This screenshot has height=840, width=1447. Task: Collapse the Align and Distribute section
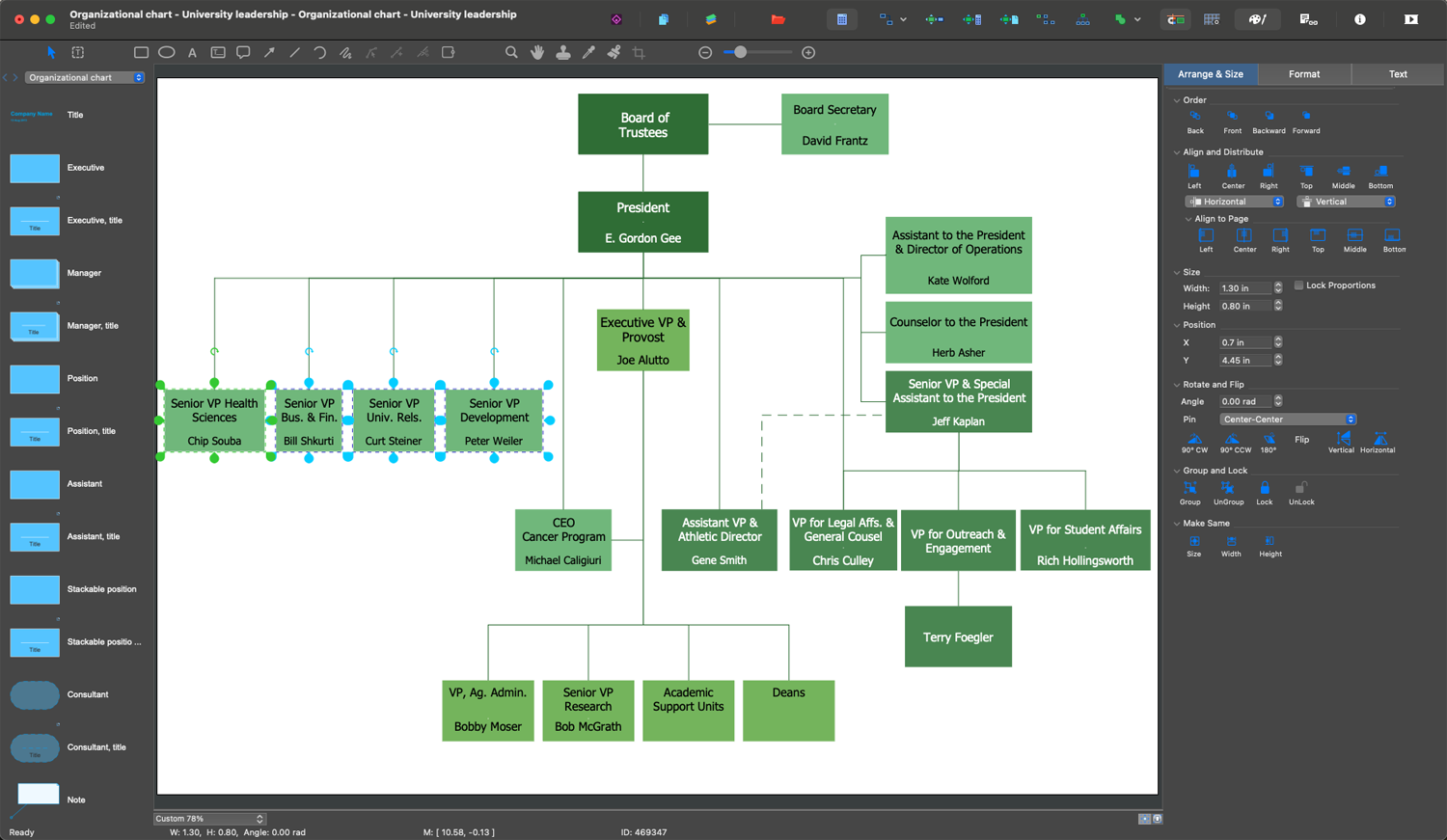(1177, 152)
